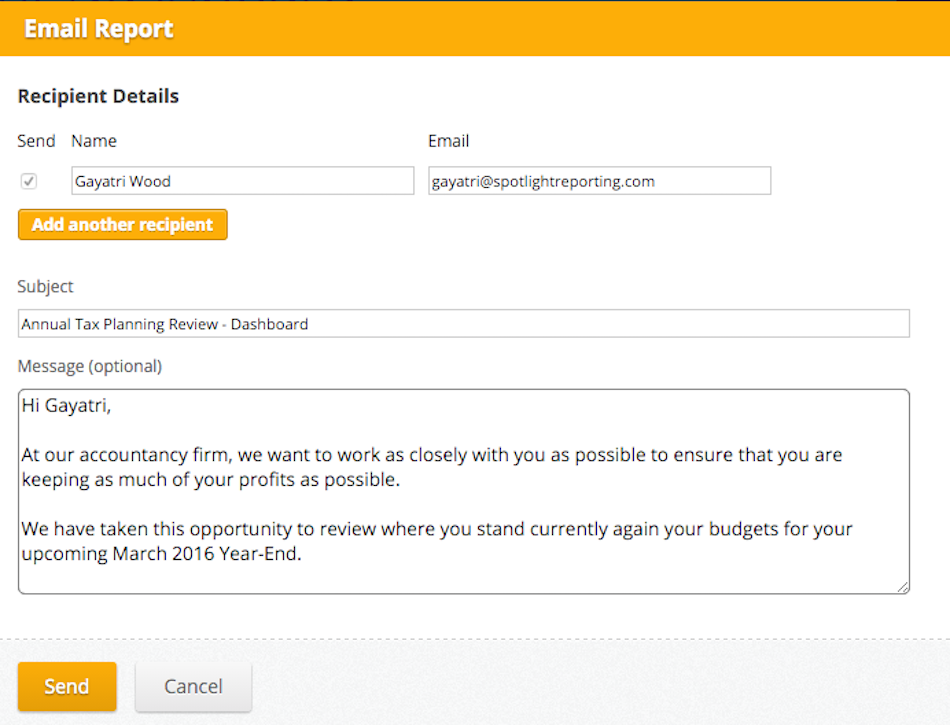The width and height of the screenshot is (950, 725).
Task: Uncheck the Send checkbox for Gayatri Wood
Action: coord(28,181)
